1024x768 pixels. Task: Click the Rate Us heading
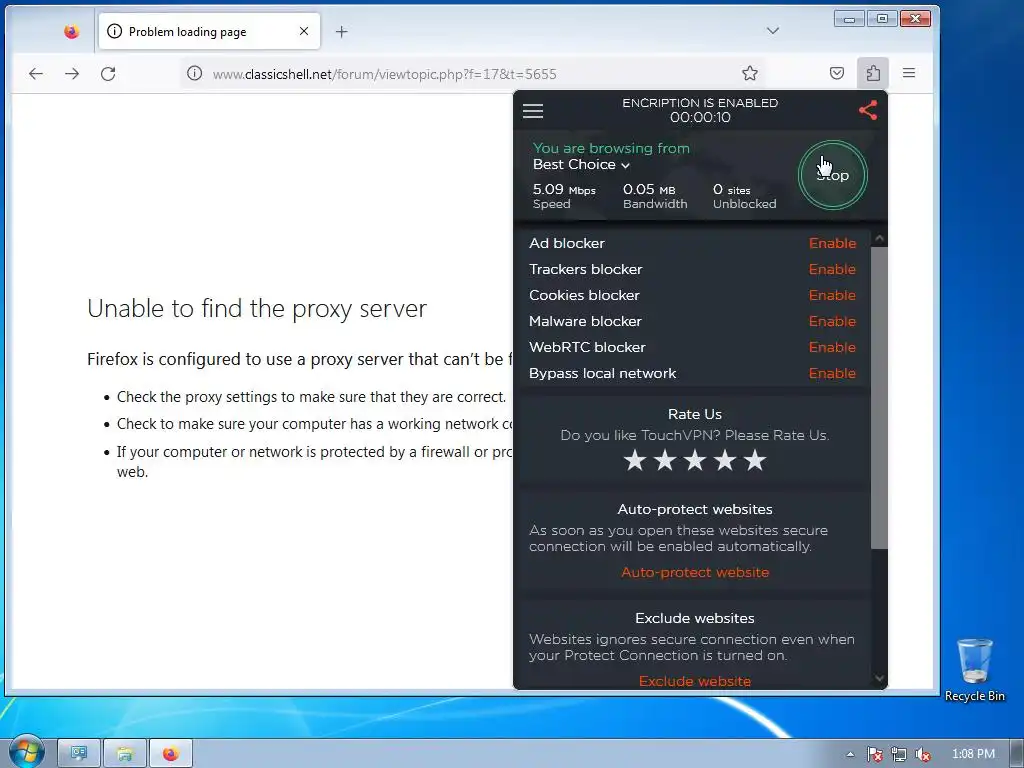(695, 414)
